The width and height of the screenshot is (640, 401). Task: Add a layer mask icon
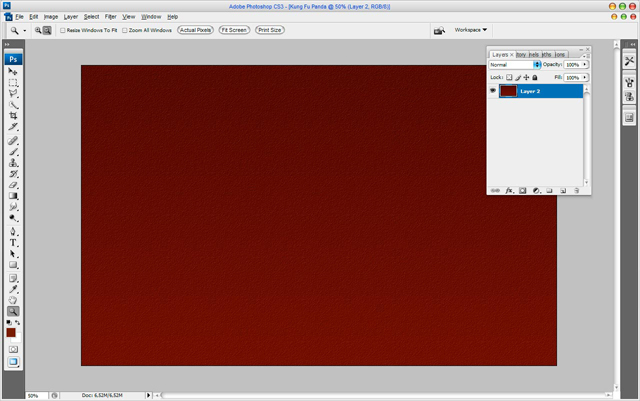(x=522, y=191)
